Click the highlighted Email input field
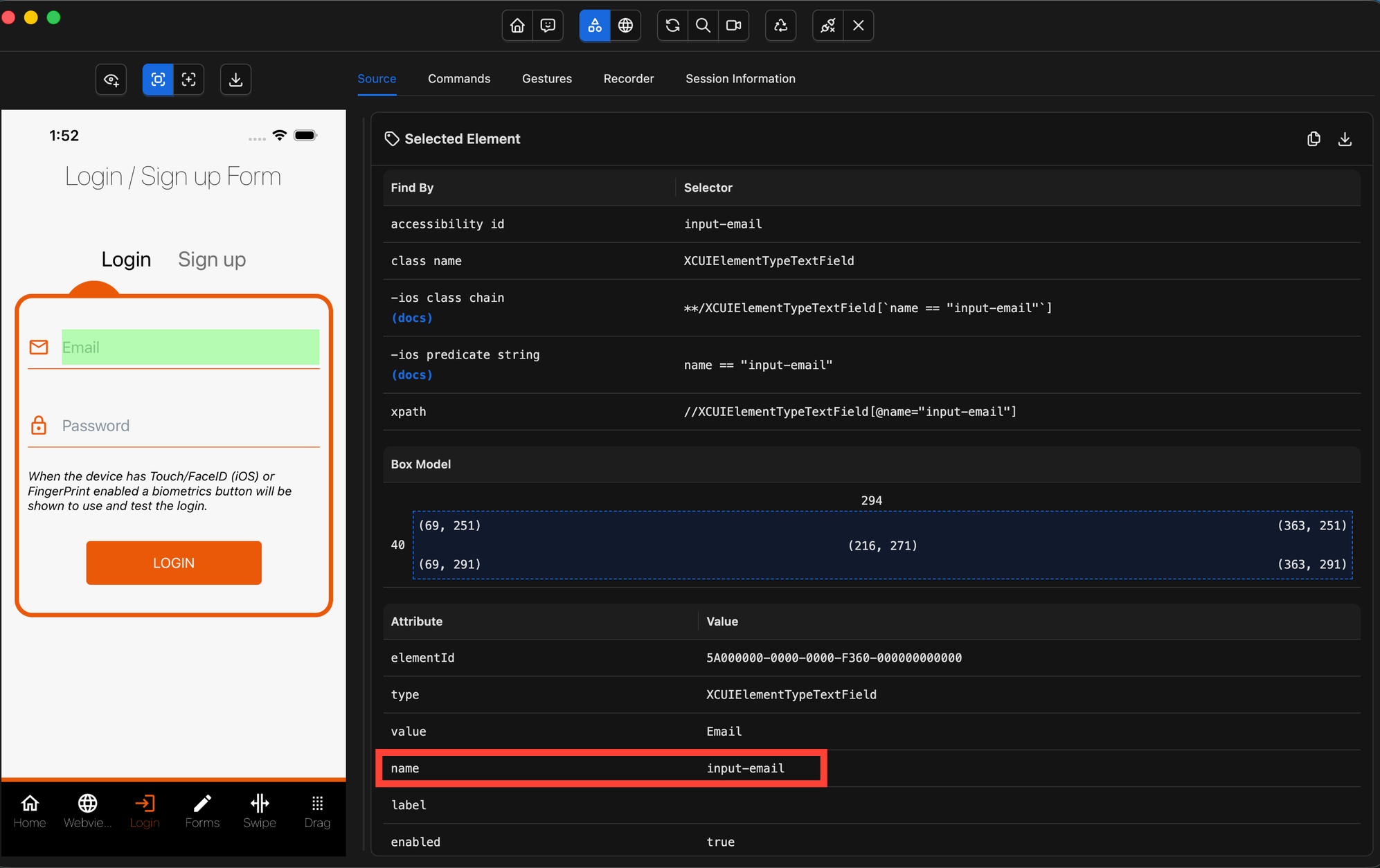This screenshot has width=1380, height=868. point(190,347)
